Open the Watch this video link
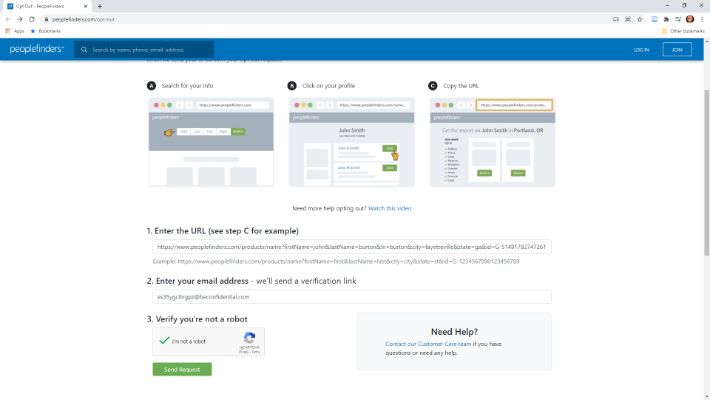The width and height of the screenshot is (710, 400). coord(389,208)
